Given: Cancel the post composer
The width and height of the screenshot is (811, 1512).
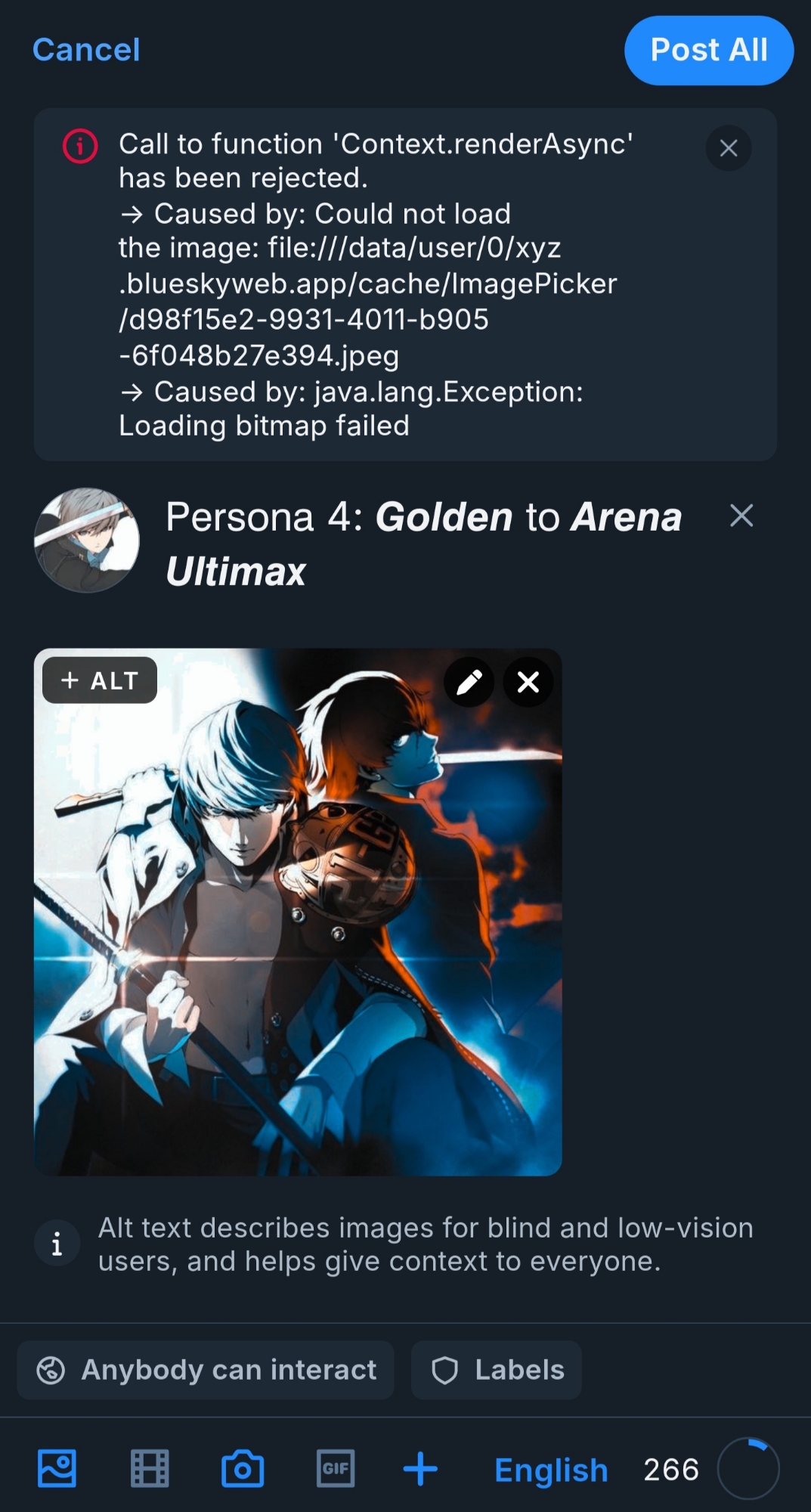Looking at the screenshot, I should point(86,50).
